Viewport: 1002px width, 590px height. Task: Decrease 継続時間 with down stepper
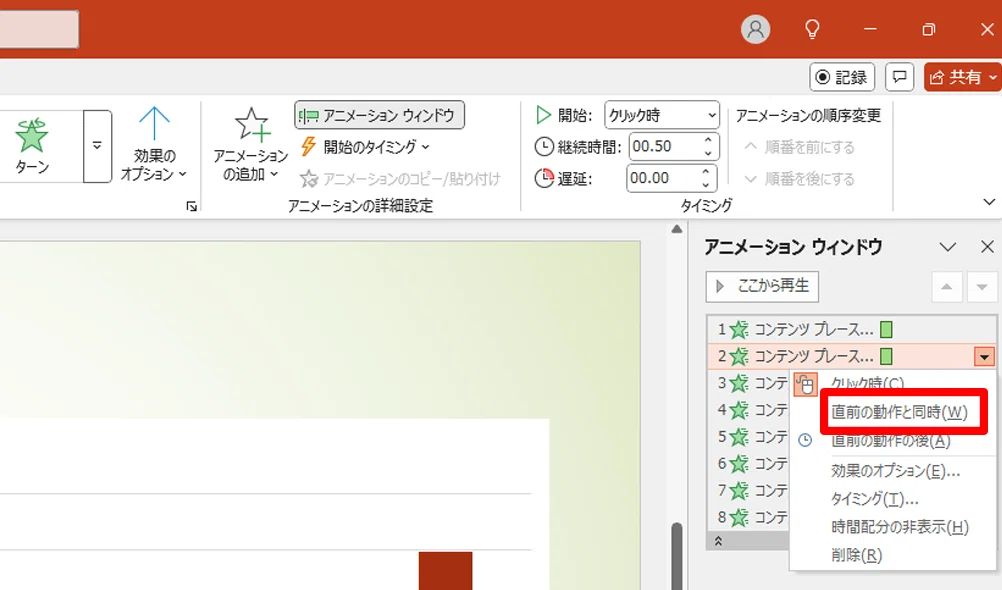[708, 153]
